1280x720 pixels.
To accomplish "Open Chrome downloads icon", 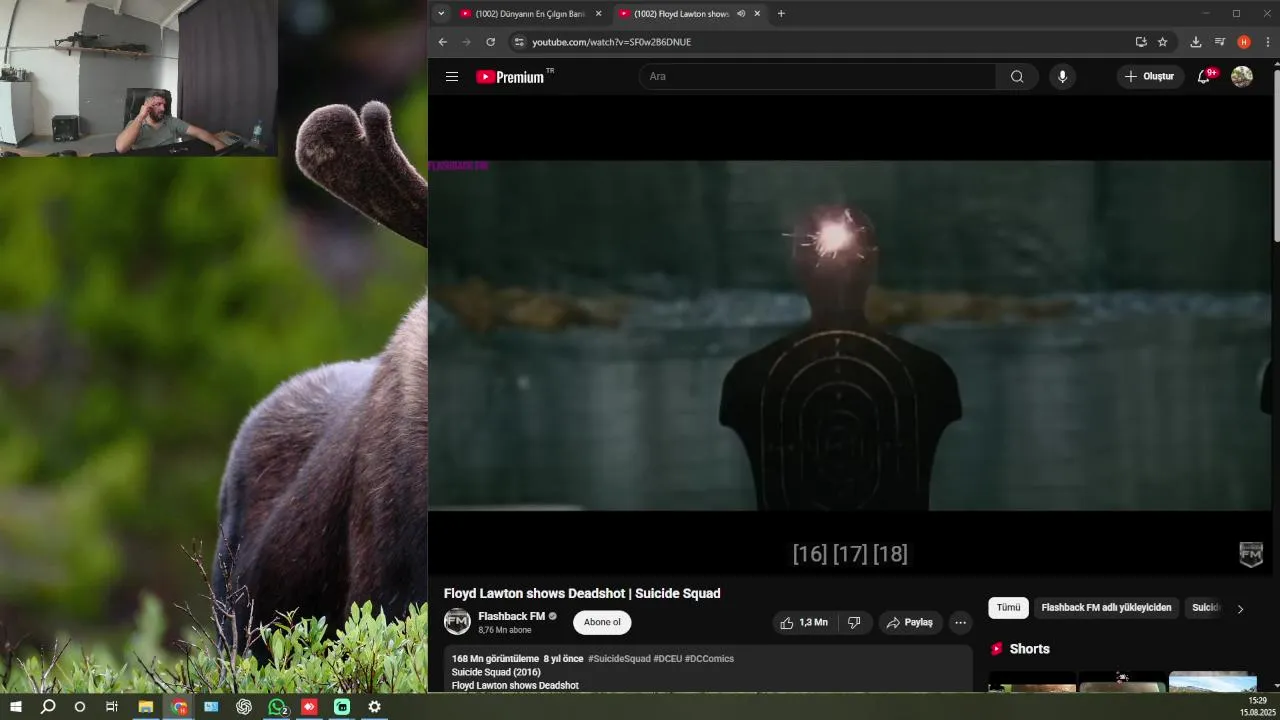I will [x=1195, y=42].
